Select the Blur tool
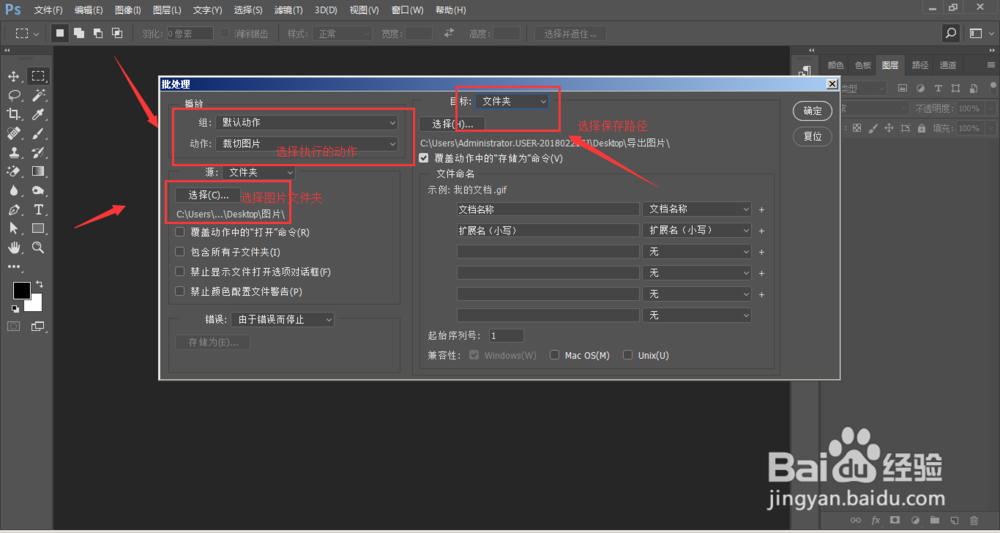This screenshot has width=1000, height=533. point(13,191)
